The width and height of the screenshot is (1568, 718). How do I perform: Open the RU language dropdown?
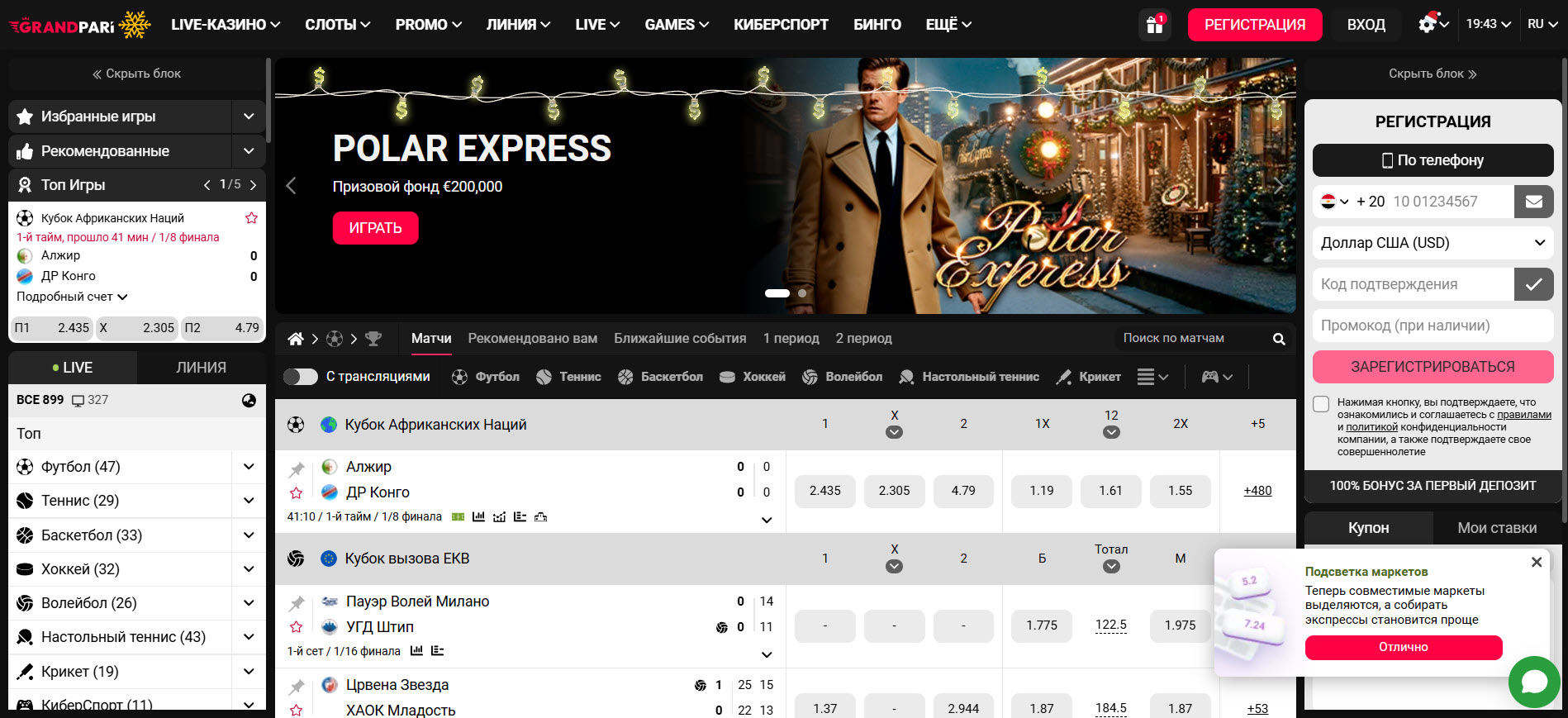1542,24
